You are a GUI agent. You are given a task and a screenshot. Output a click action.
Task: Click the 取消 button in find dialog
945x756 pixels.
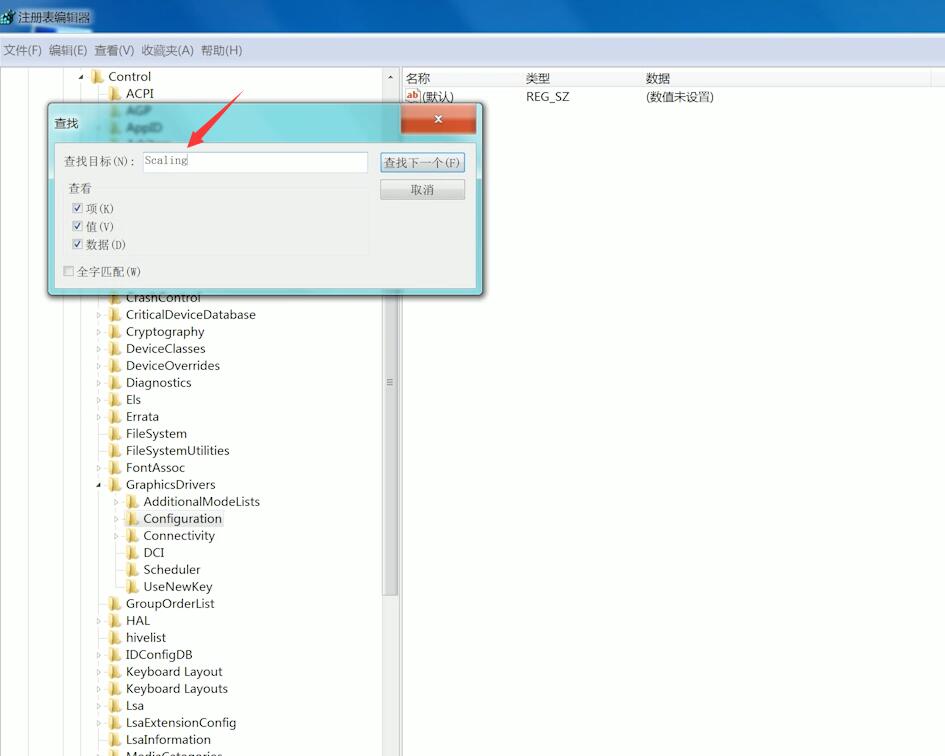pos(422,190)
